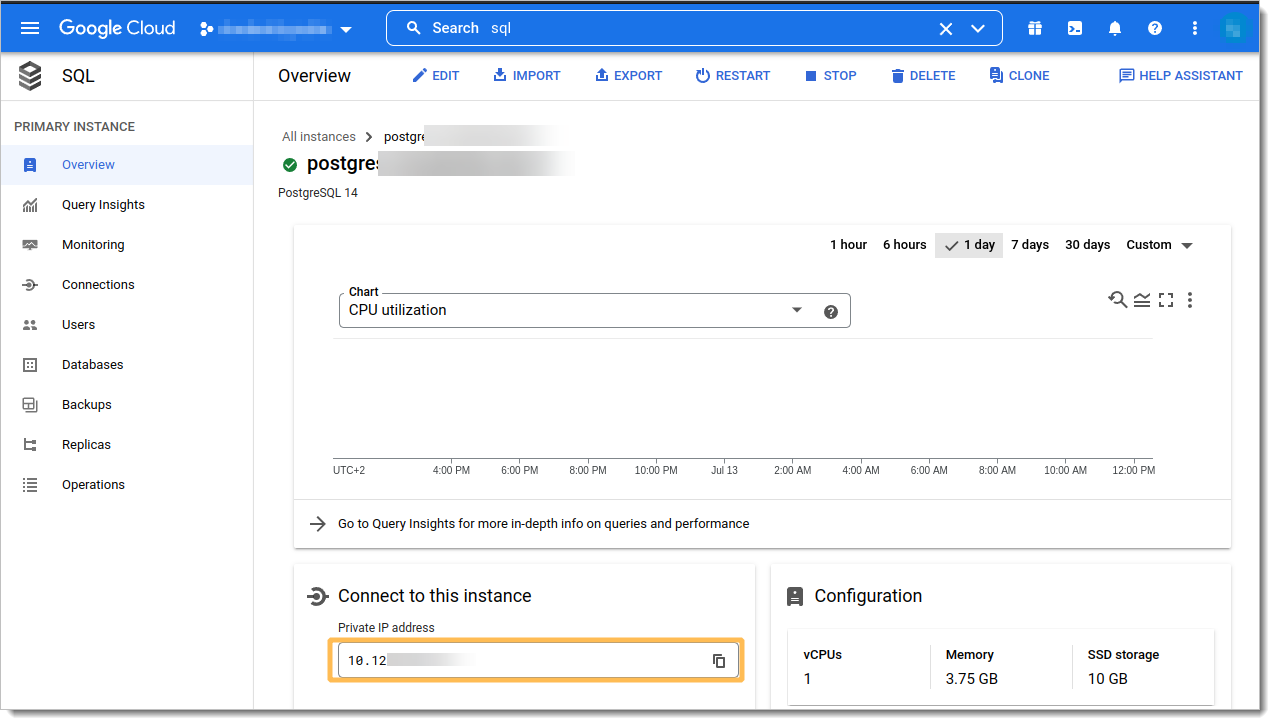Select the 7 days time range
This screenshot has height=725, width=1275.
[1030, 245]
